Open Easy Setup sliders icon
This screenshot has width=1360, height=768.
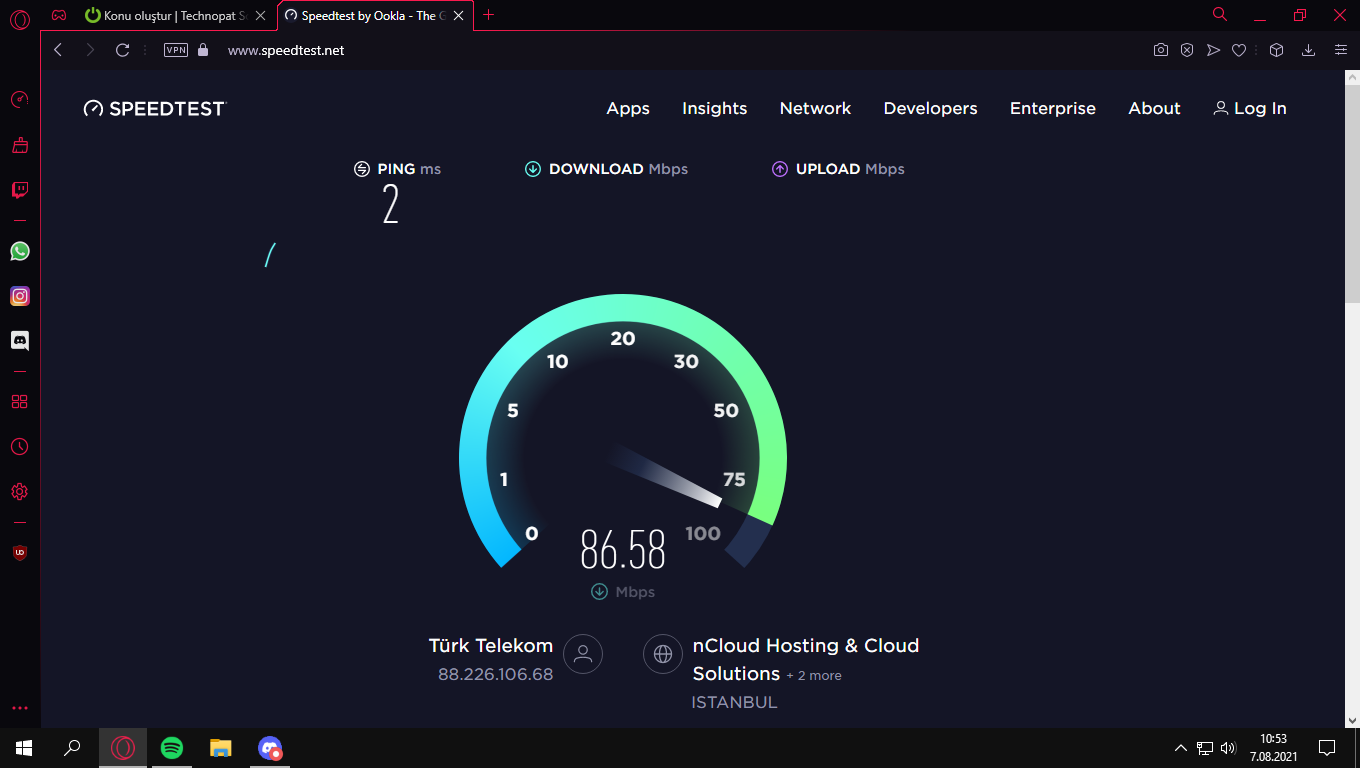(1341, 50)
